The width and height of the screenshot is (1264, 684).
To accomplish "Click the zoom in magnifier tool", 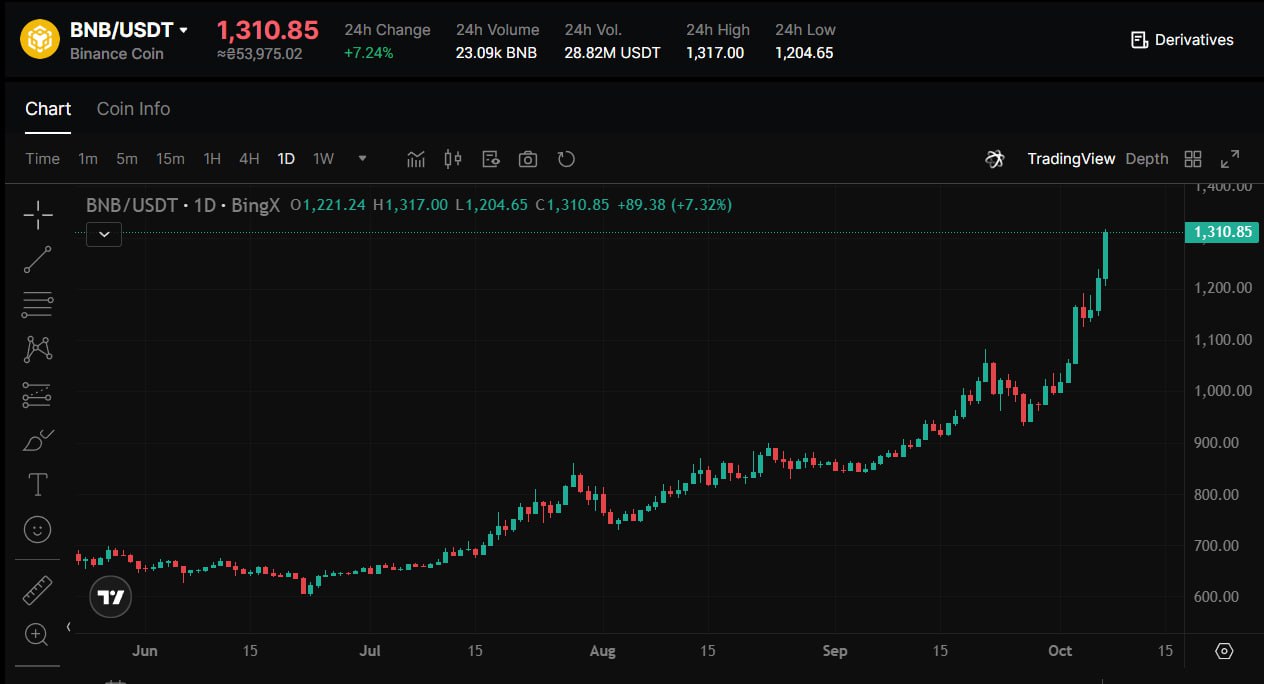I will point(38,634).
